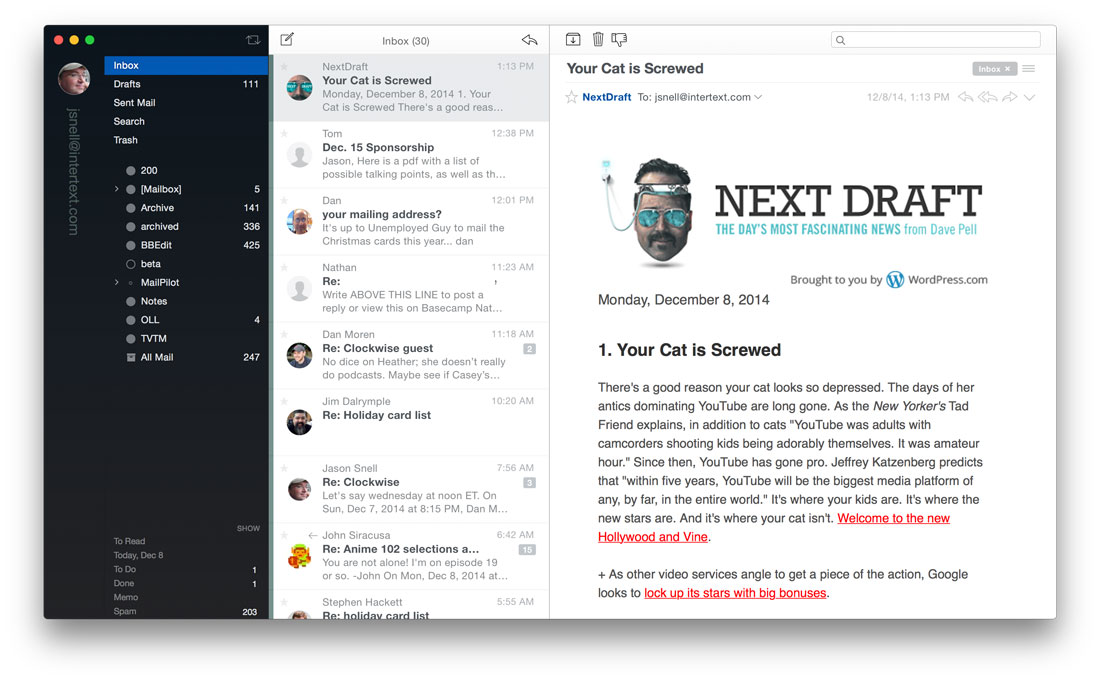Viewport: 1100px width, 681px height.
Task: Select Sent Mail in the sidebar
Action: [x=134, y=103]
